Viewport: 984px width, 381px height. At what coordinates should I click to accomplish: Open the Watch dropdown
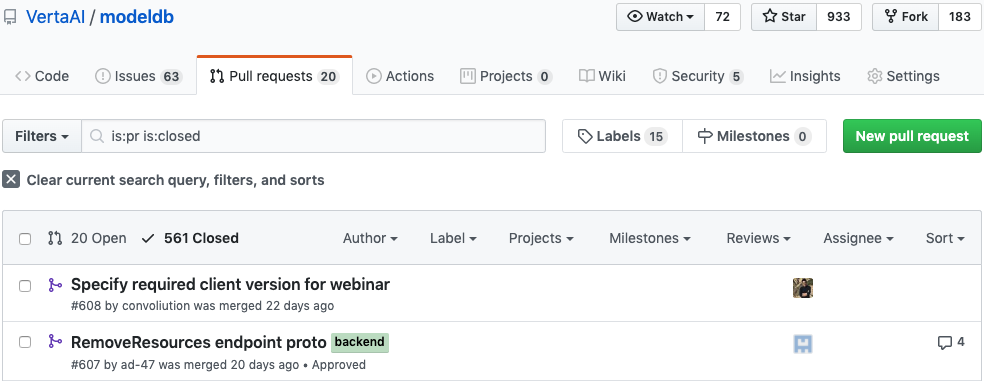tap(661, 17)
